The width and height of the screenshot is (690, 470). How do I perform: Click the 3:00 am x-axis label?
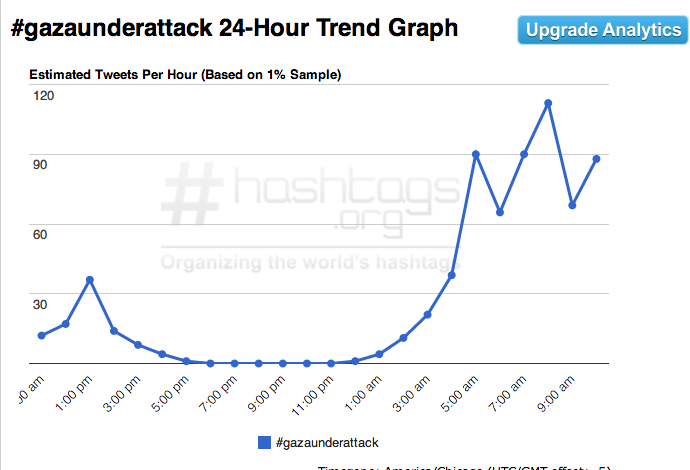413,392
